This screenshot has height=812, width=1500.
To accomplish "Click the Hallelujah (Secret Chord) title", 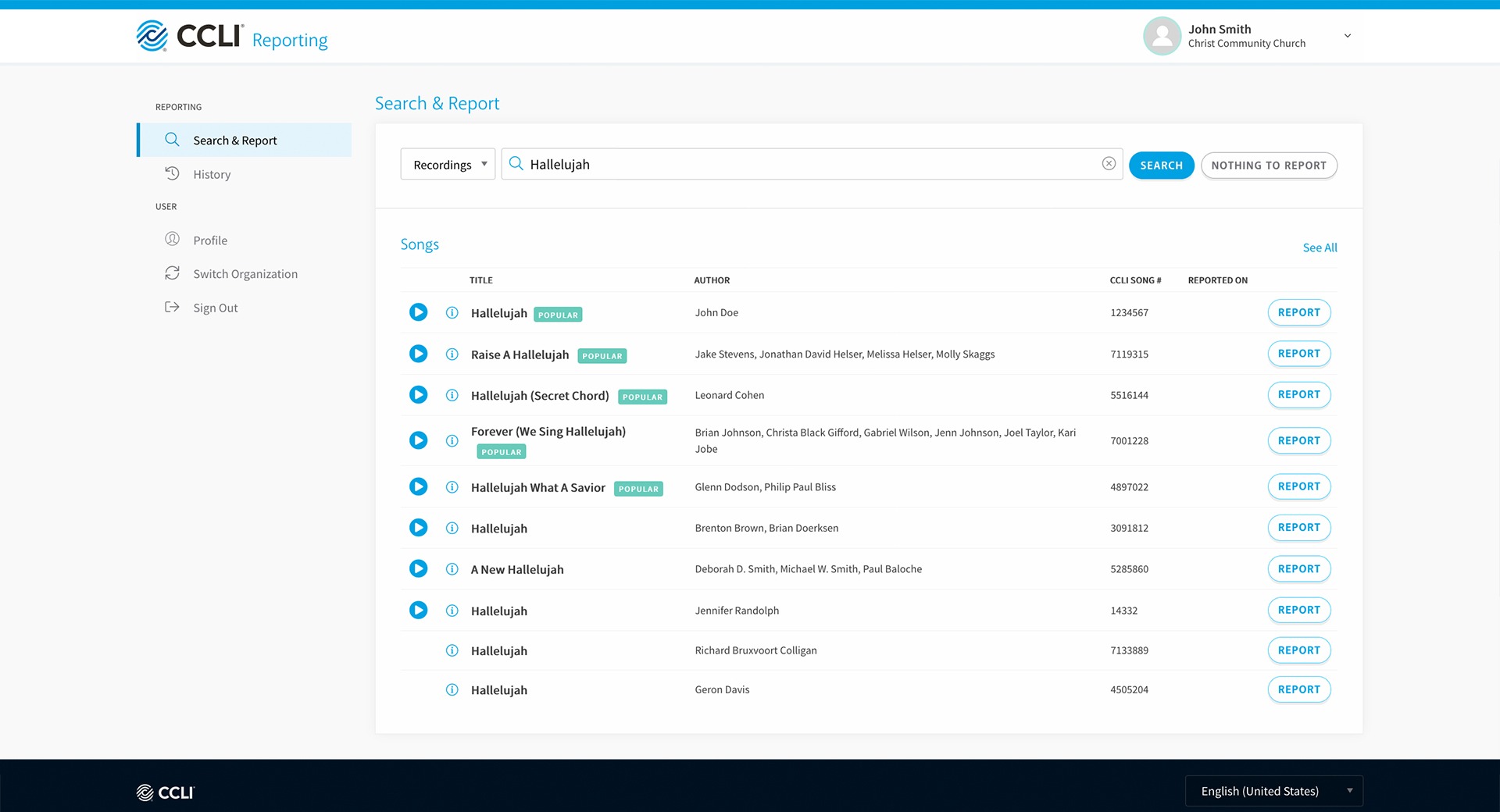I will (x=540, y=396).
